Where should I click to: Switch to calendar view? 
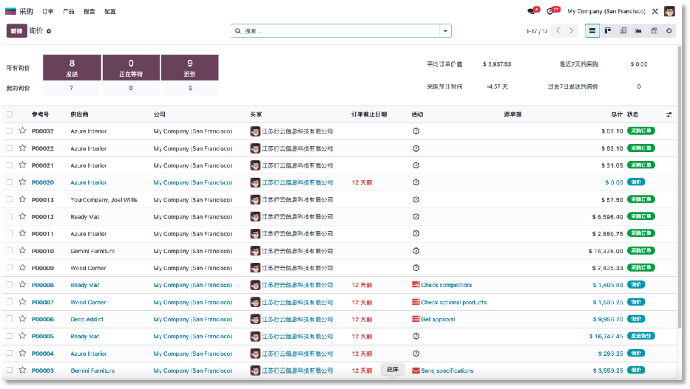click(654, 31)
